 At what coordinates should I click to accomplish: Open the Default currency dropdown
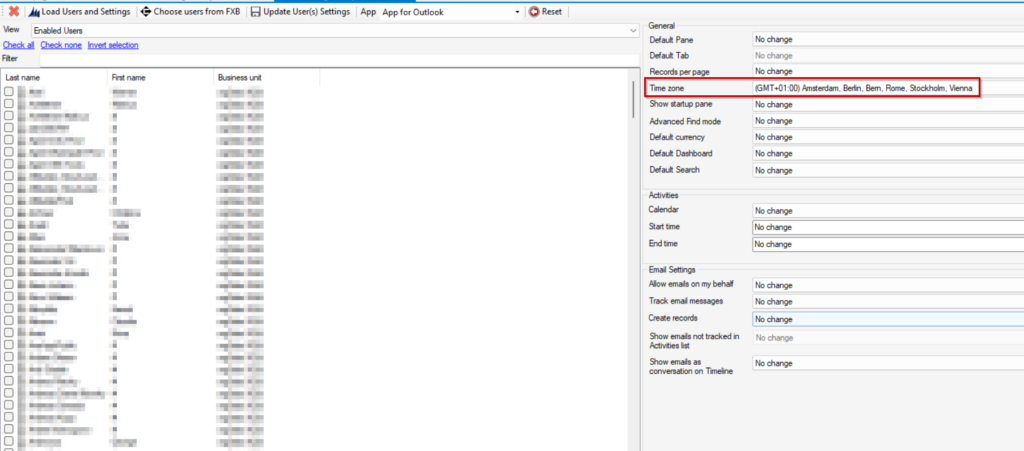point(888,138)
